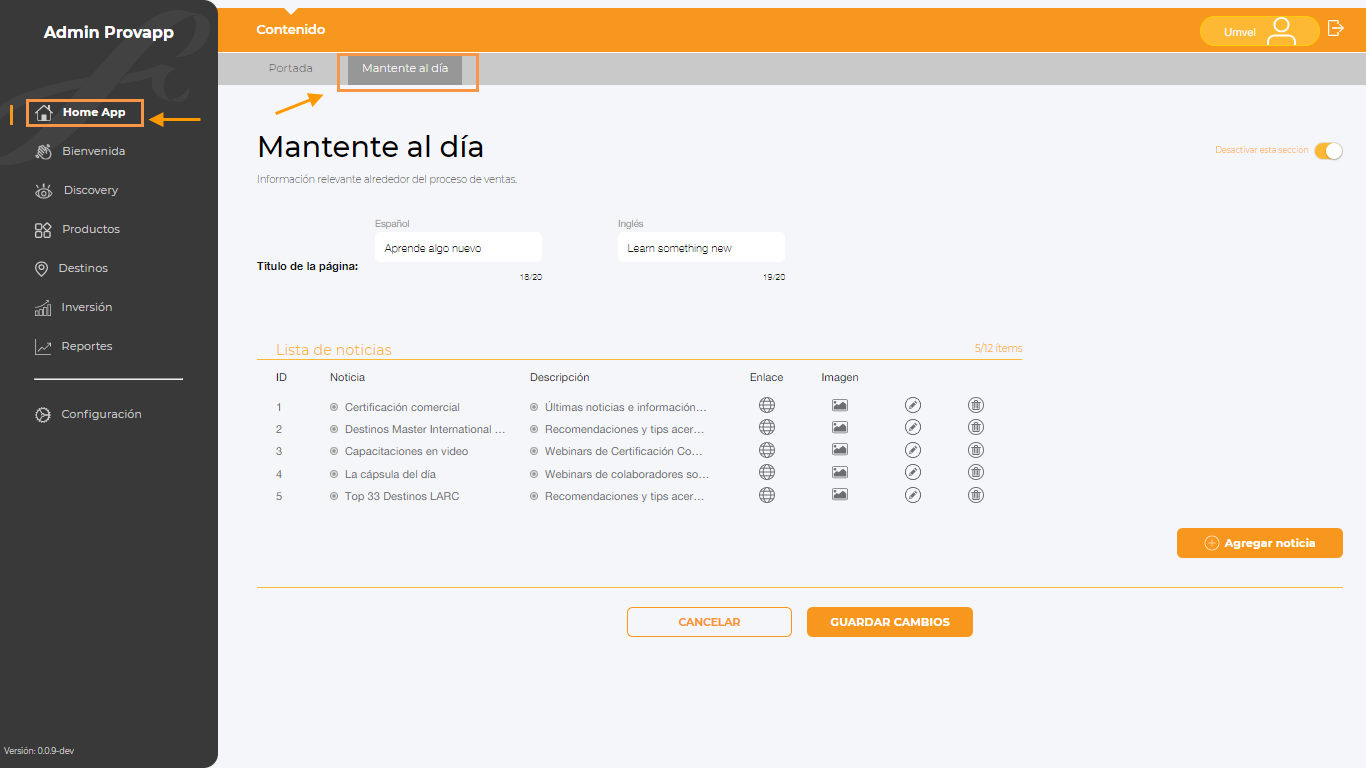
Task: Open link globe for La cápsula del día
Action: click(x=767, y=472)
